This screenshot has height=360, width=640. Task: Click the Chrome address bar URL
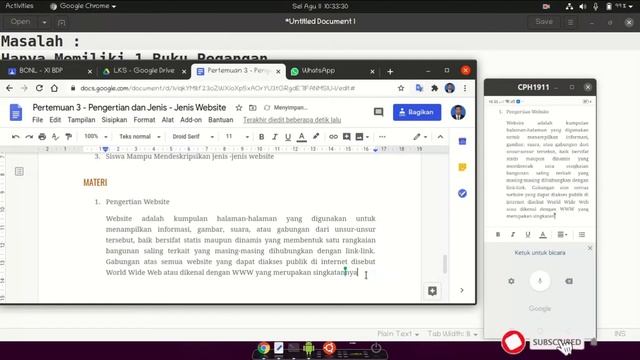point(218,88)
